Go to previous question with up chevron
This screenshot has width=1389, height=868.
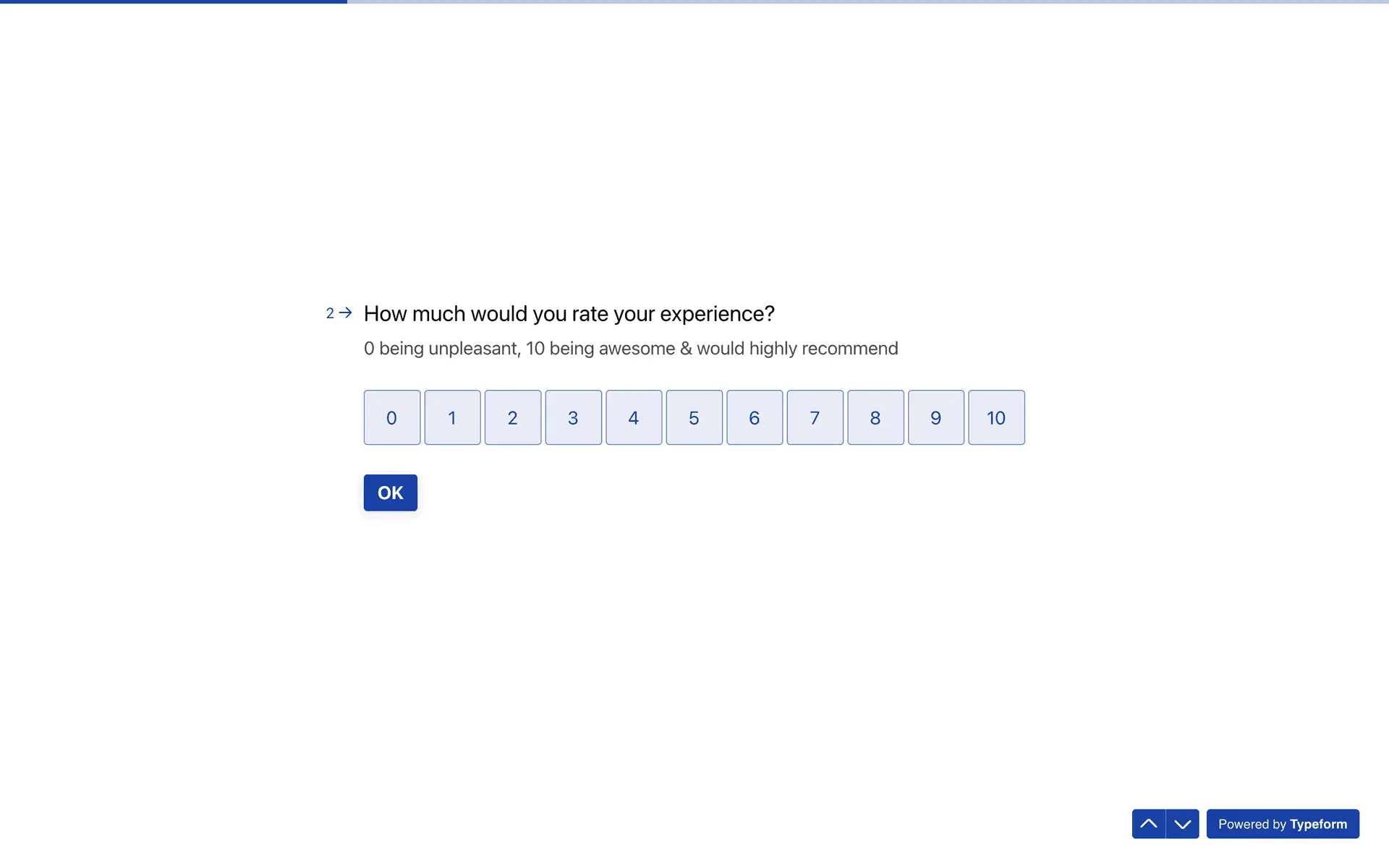(x=1148, y=824)
